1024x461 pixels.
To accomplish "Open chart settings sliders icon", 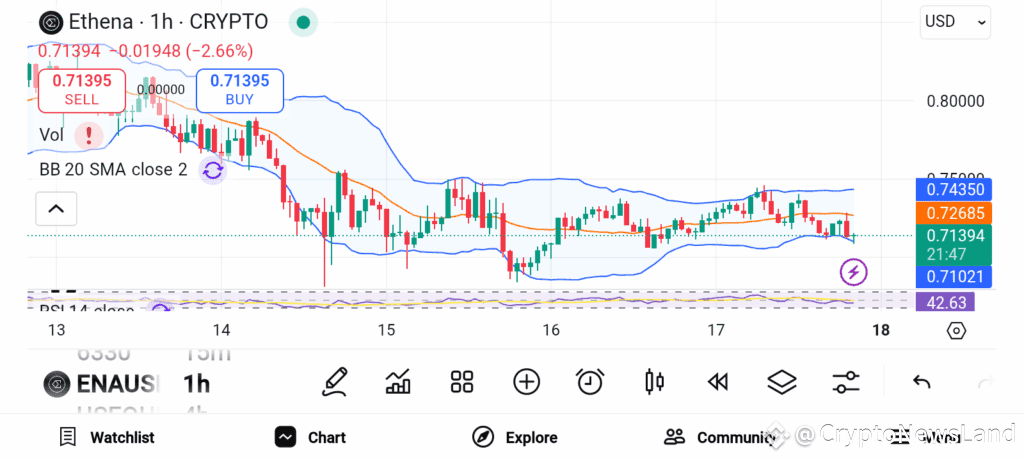I will [846, 382].
